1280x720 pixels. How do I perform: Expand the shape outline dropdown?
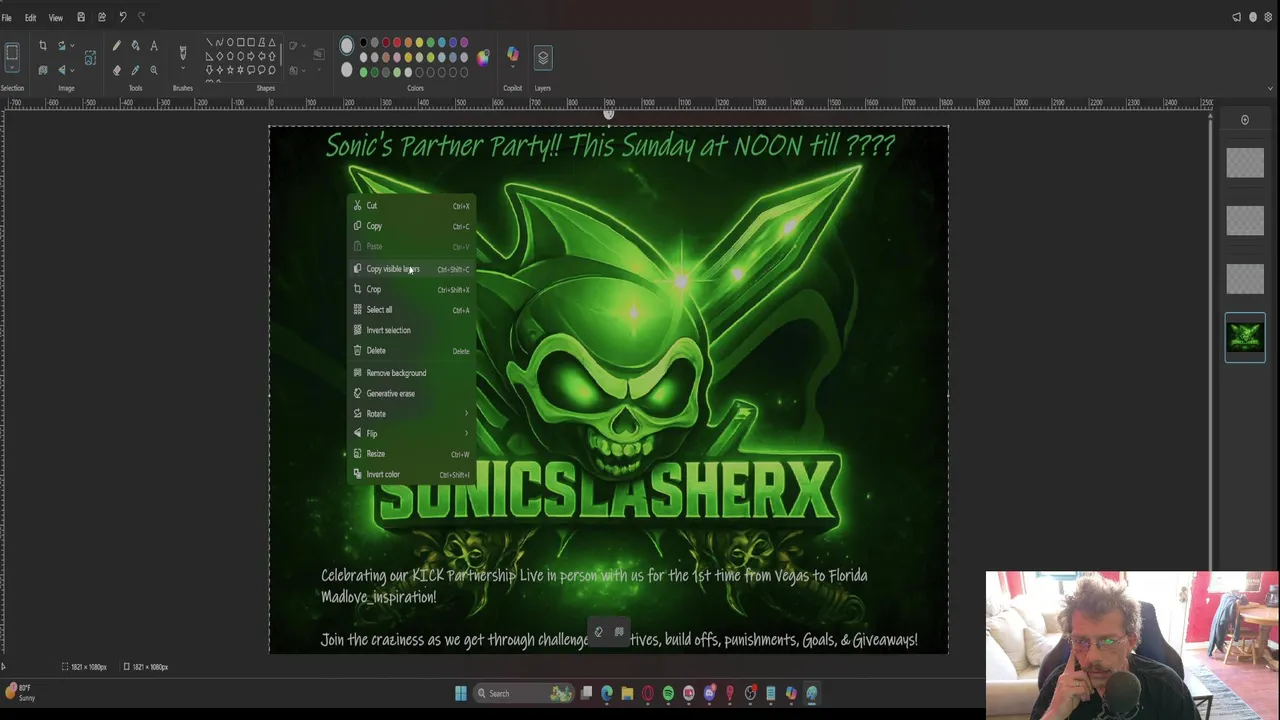click(303, 46)
